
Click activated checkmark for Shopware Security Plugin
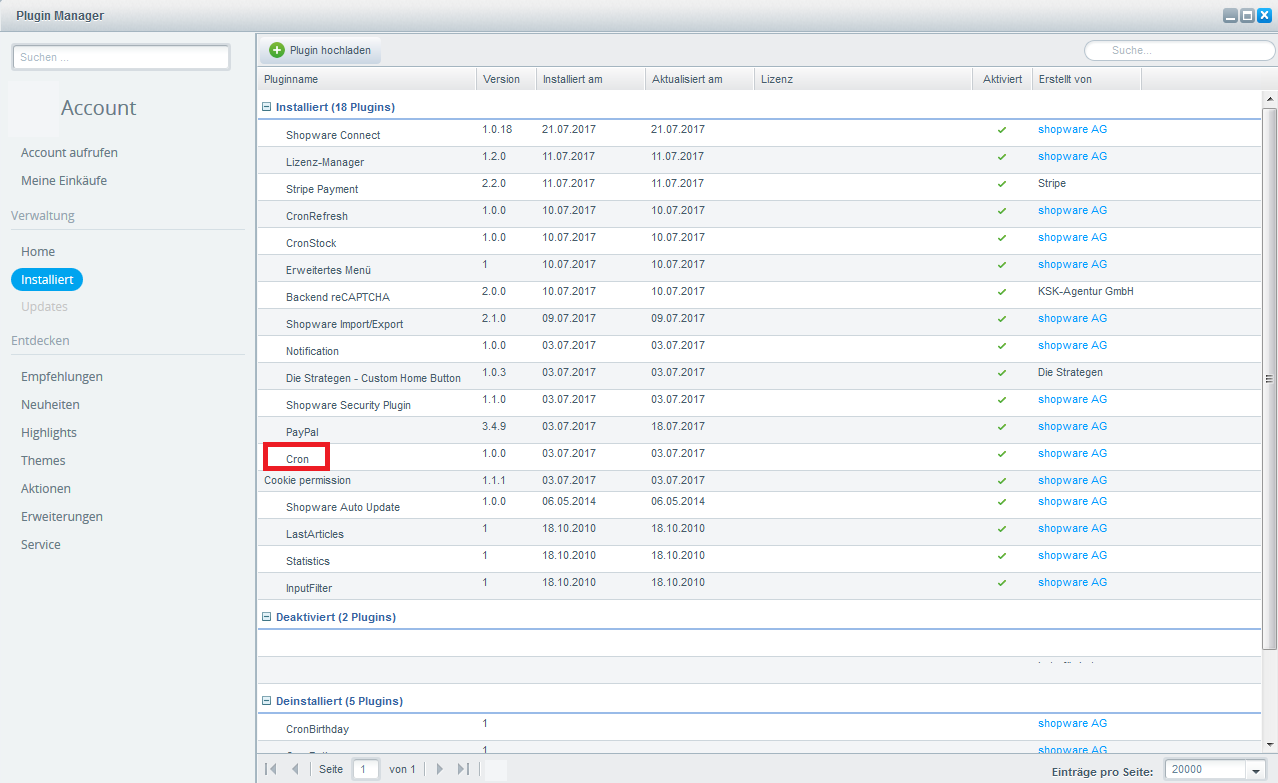[x=1002, y=400]
